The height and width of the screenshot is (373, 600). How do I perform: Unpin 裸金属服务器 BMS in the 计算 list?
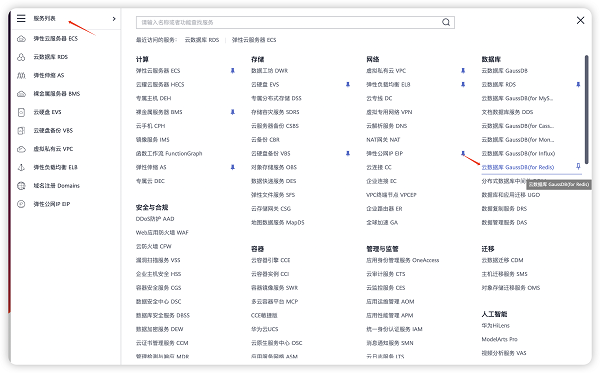(x=233, y=112)
